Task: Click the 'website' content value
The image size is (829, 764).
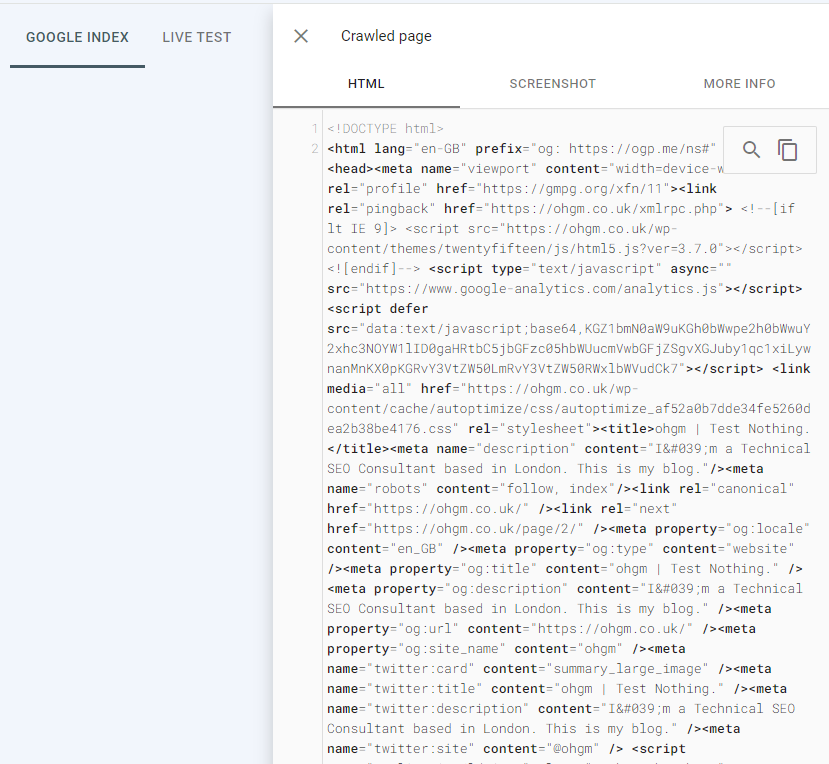Action: point(759,549)
